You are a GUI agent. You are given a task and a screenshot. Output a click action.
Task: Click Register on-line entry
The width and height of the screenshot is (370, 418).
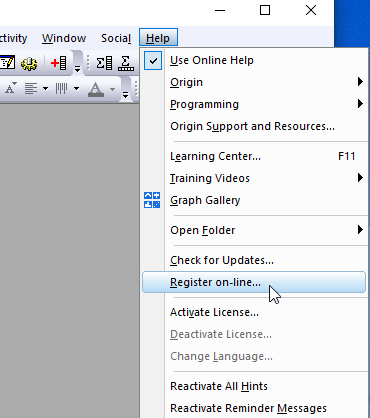[x=254, y=282]
